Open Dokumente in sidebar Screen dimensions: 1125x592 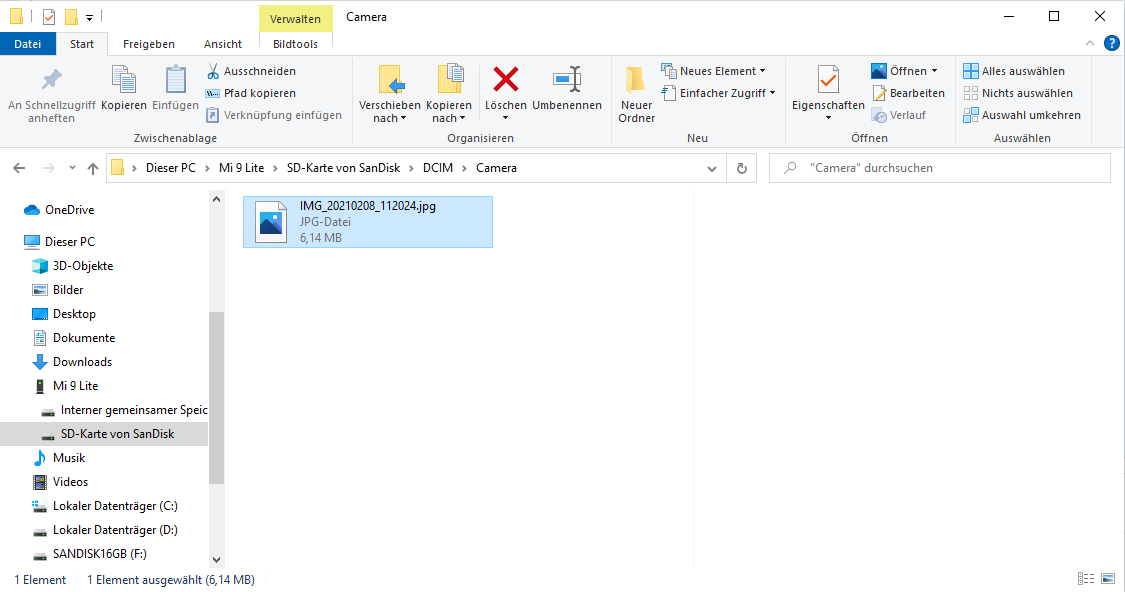point(73,338)
